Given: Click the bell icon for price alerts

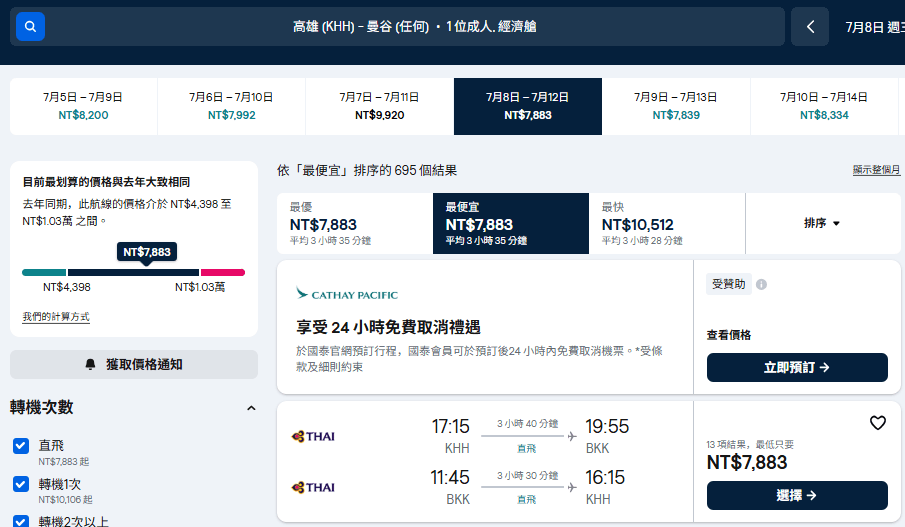Looking at the screenshot, I should (91, 364).
